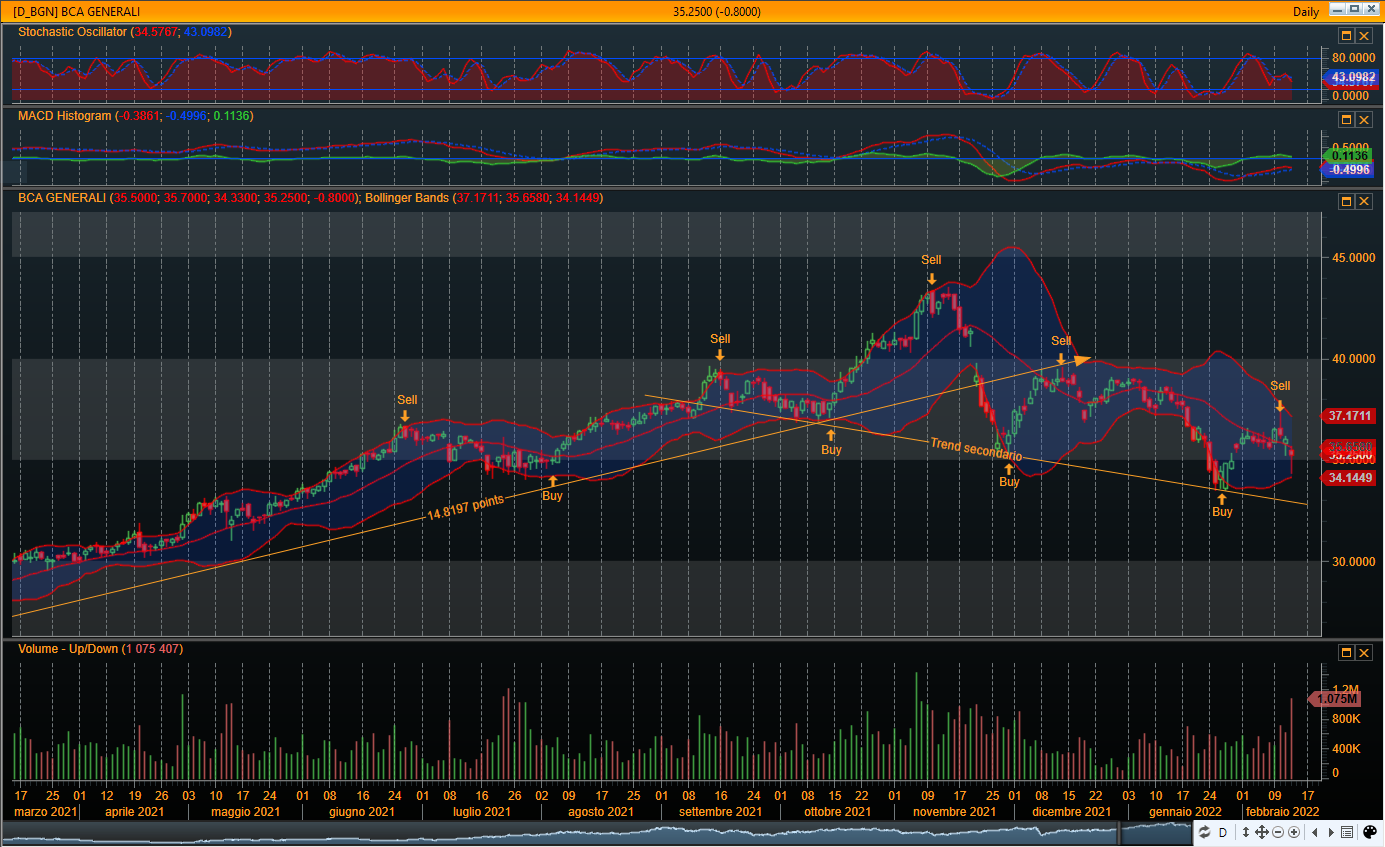Select the 'Trend secondario' trendline label
The image size is (1385, 847).
[976, 449]
